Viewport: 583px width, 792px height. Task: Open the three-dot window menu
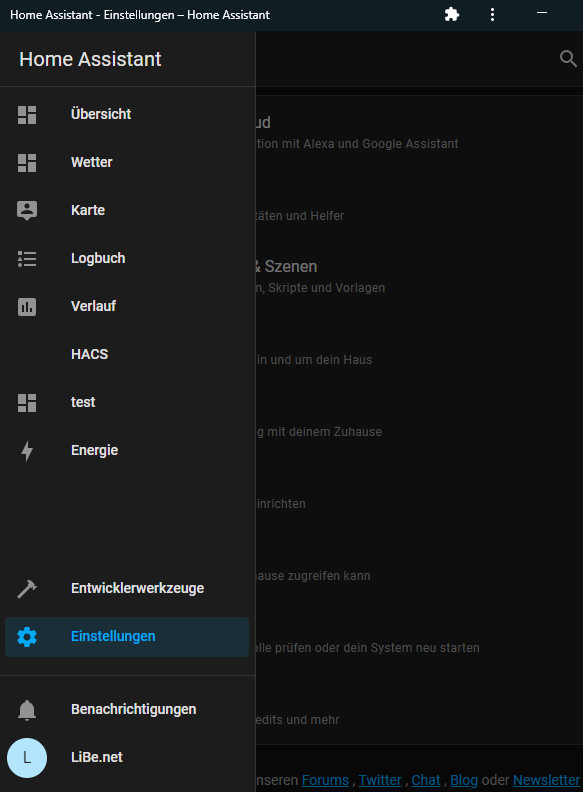[492, 14]
